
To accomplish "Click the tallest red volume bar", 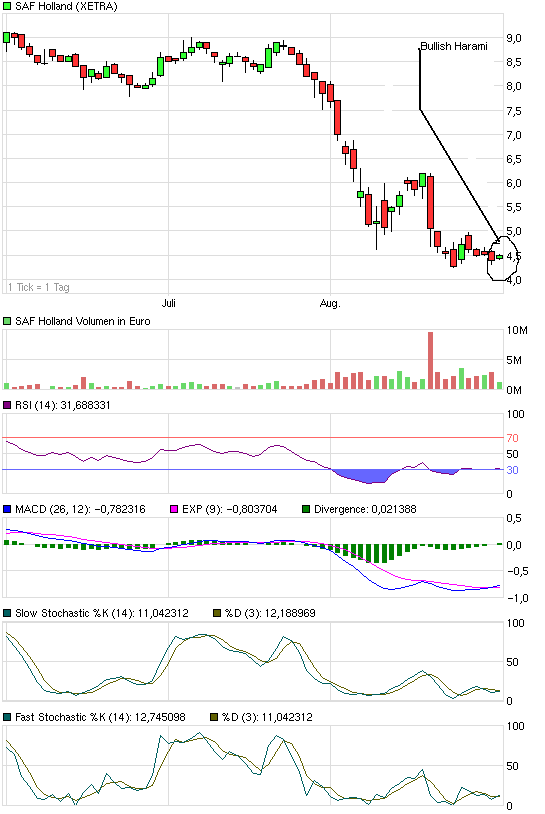I will click(430, 360).
